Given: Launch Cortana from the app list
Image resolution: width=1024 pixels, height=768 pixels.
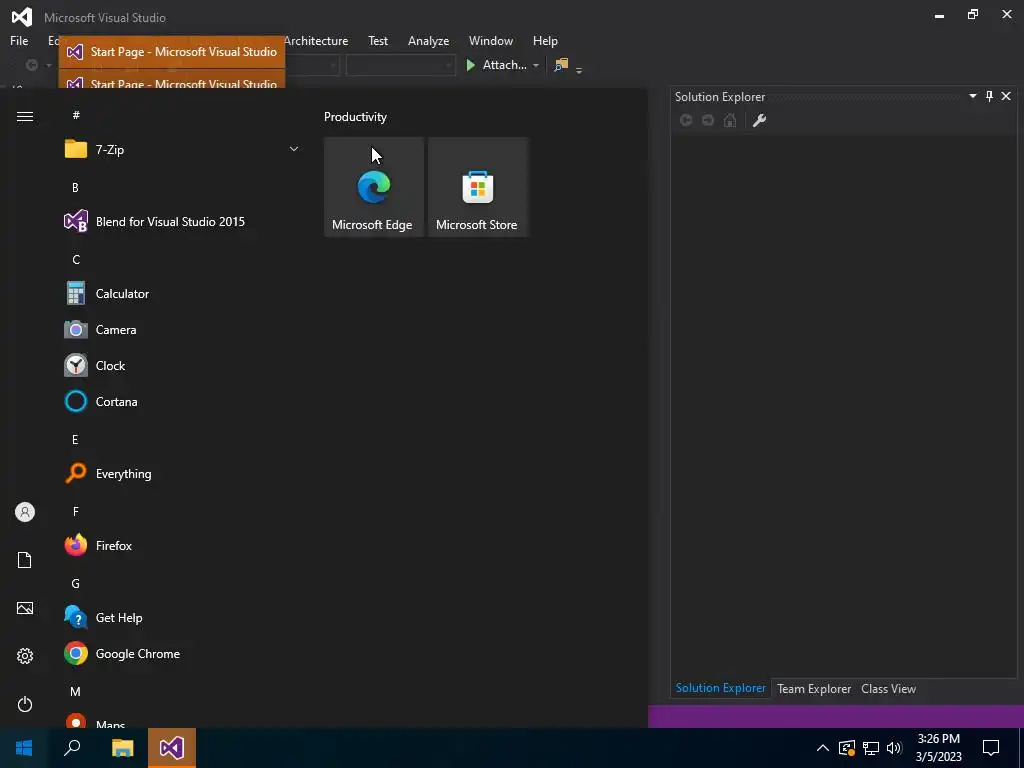Looking at the screenshot, I should pyautogui.click(x=183, y=402).
